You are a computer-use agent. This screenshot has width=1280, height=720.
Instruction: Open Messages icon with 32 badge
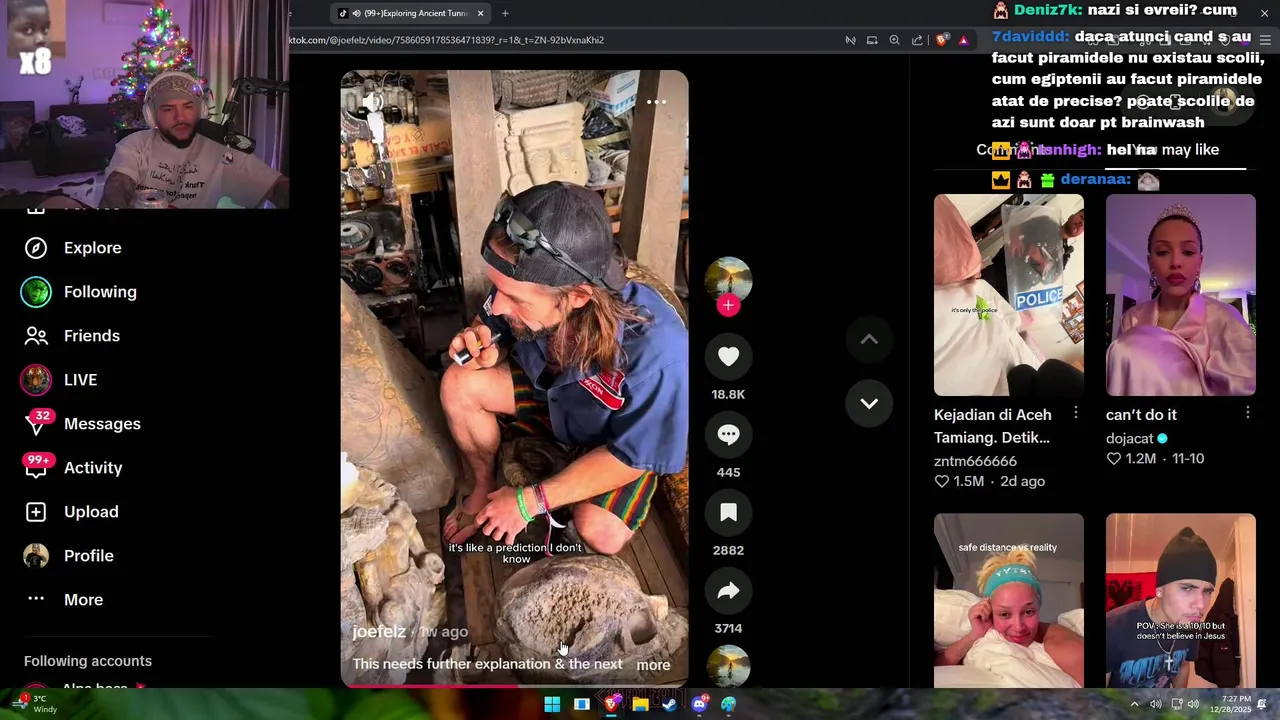point(36,424)
